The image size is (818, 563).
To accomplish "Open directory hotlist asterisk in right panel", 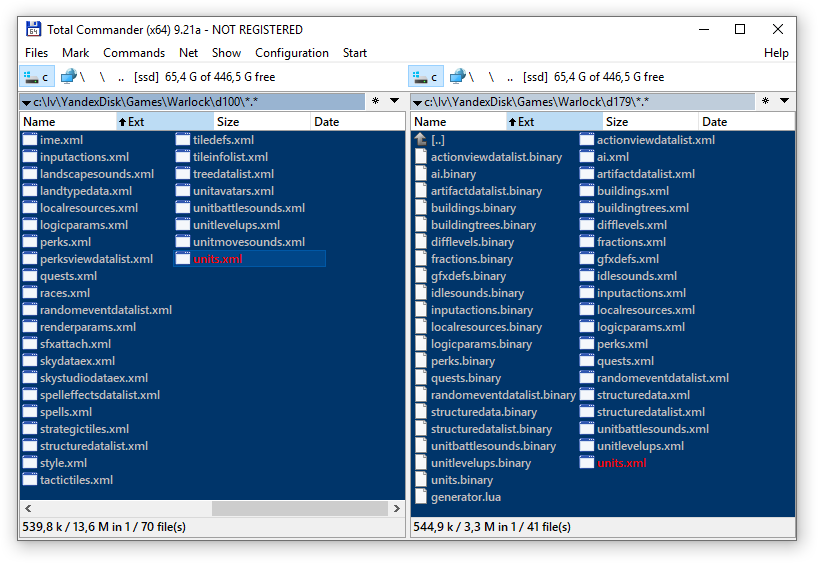I will [765, 101].
